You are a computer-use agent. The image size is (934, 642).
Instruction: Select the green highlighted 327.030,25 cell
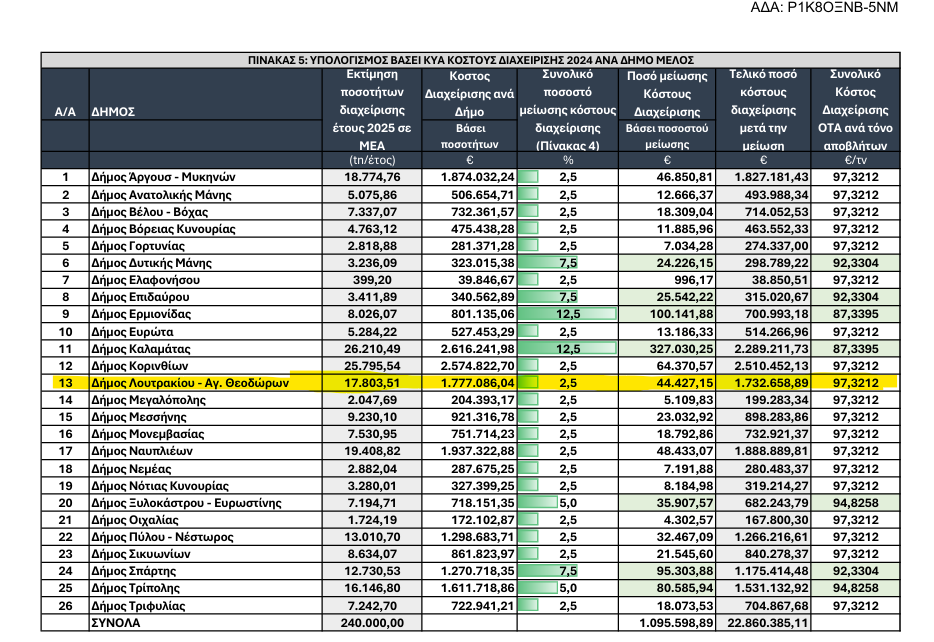point(668,348)
